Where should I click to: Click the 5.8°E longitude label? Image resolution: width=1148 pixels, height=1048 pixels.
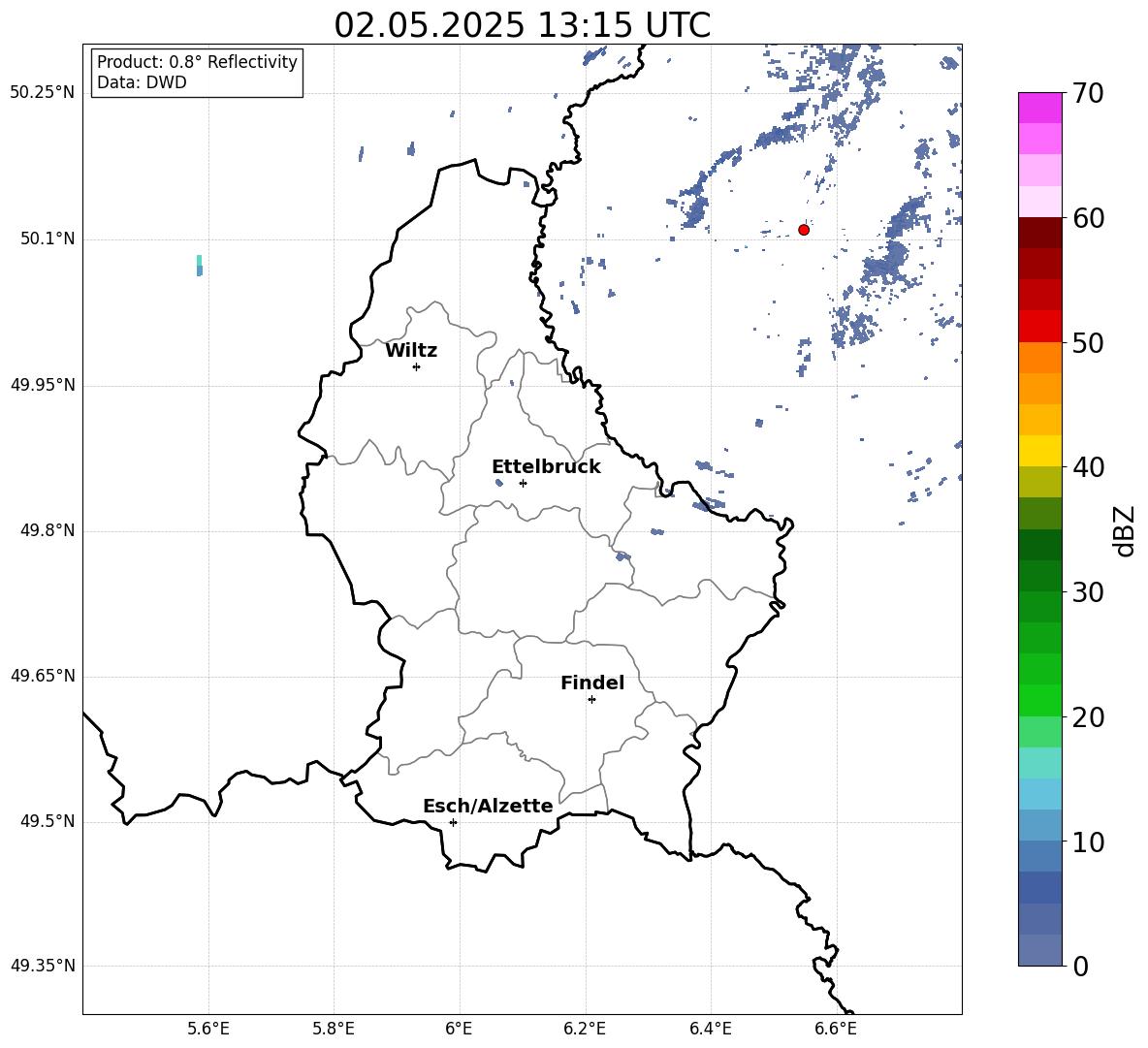point(334,1030)
